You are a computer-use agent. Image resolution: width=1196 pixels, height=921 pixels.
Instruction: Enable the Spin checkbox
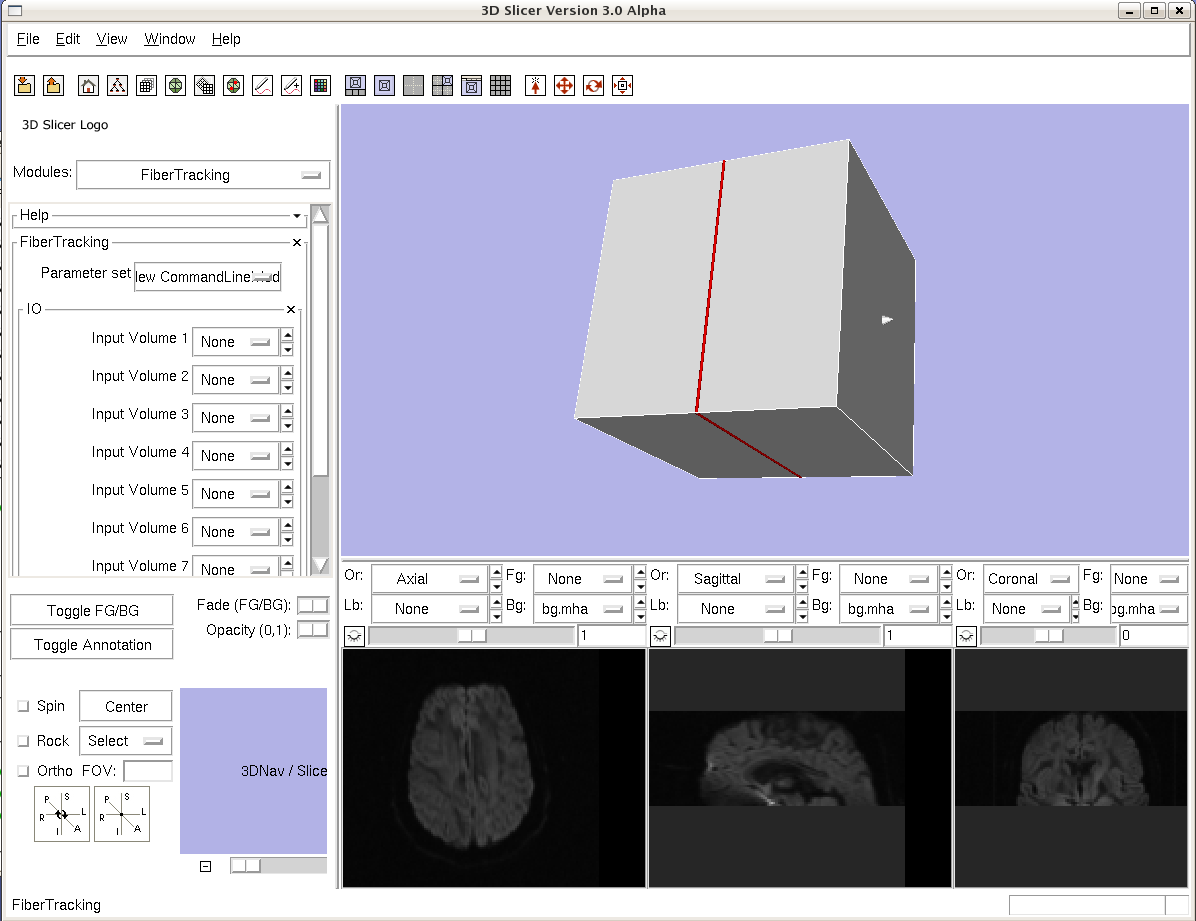tap(24, 706)
